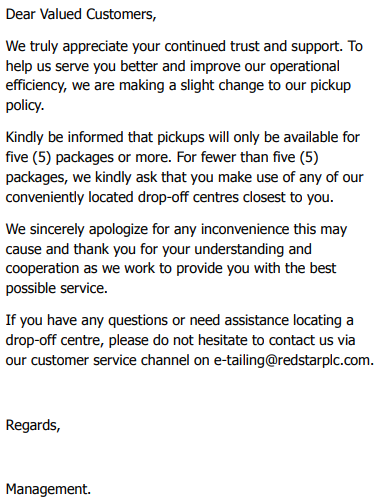Click the e-tailing@redstarplc.com email address
Screen dimensions: 376x501
(x=293, y=361)
